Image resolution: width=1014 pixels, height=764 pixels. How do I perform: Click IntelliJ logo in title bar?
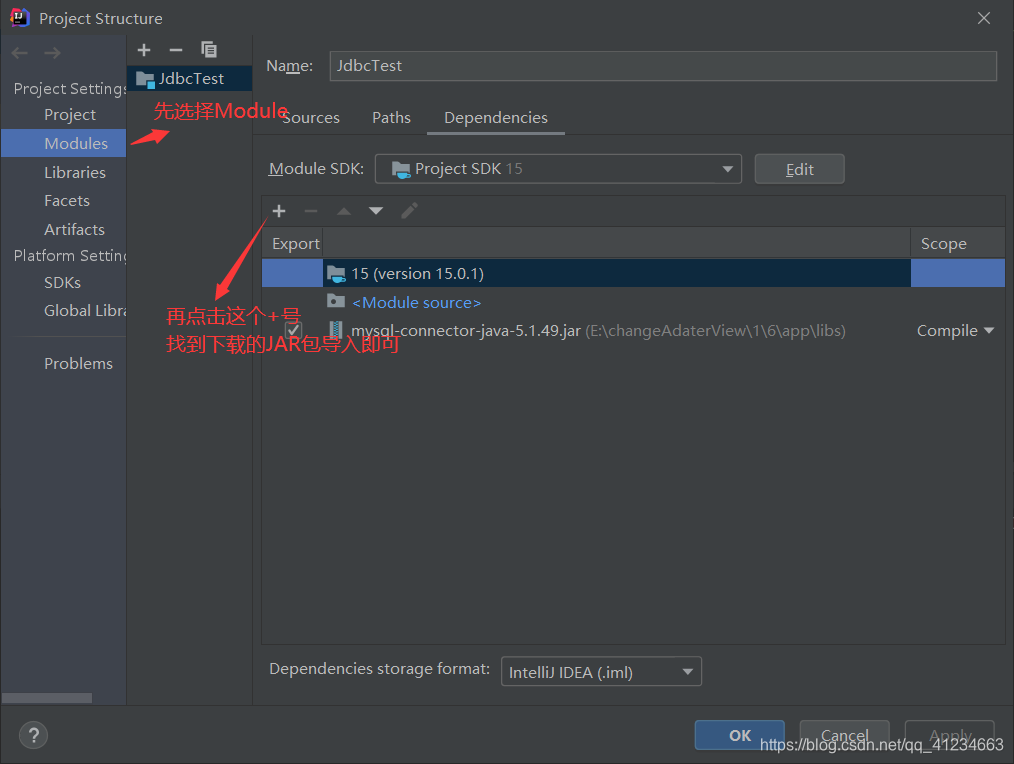[x=19, y=17]
